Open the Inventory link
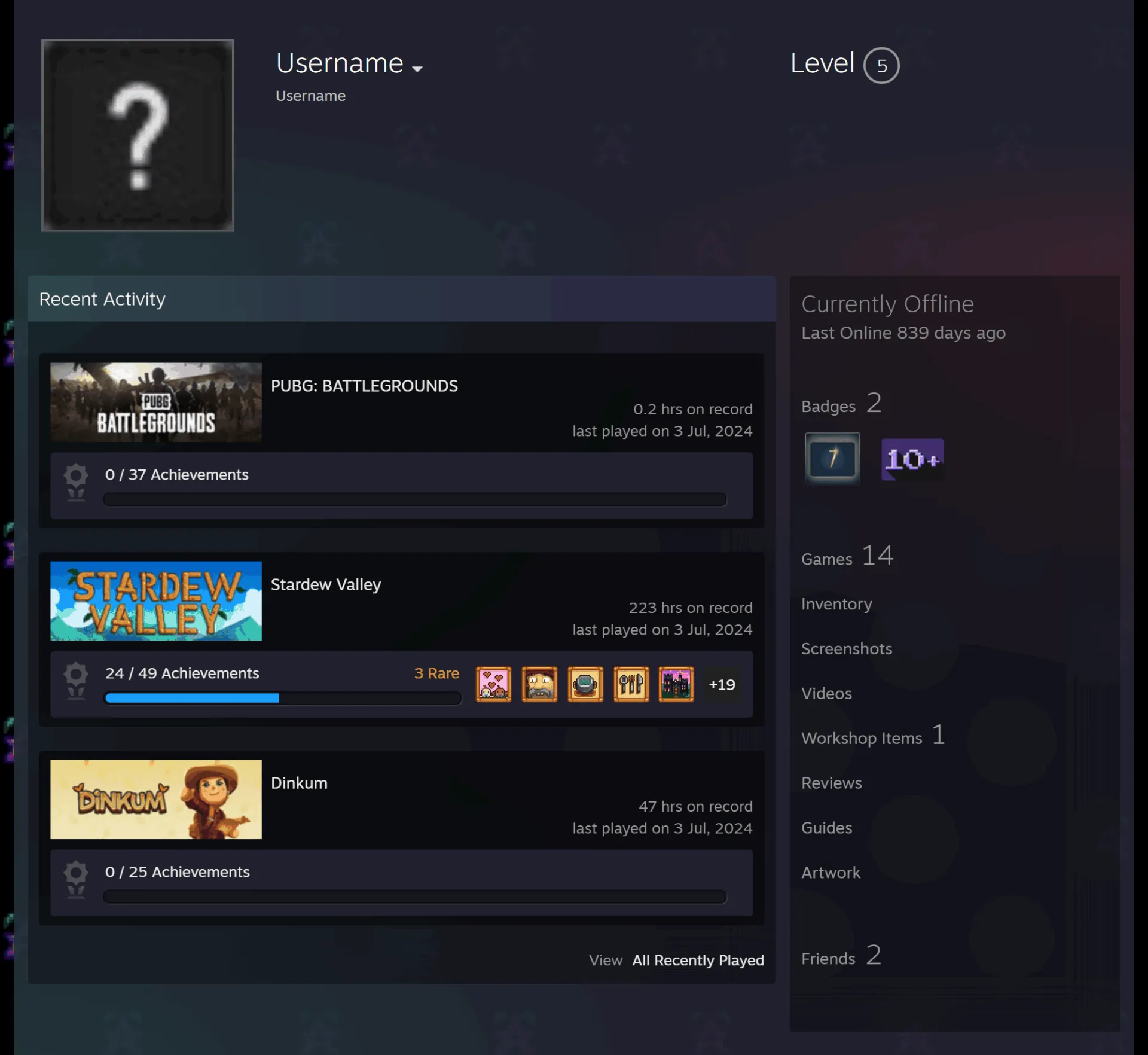This screenshot has height=1055, width=1148. point(836,603)
